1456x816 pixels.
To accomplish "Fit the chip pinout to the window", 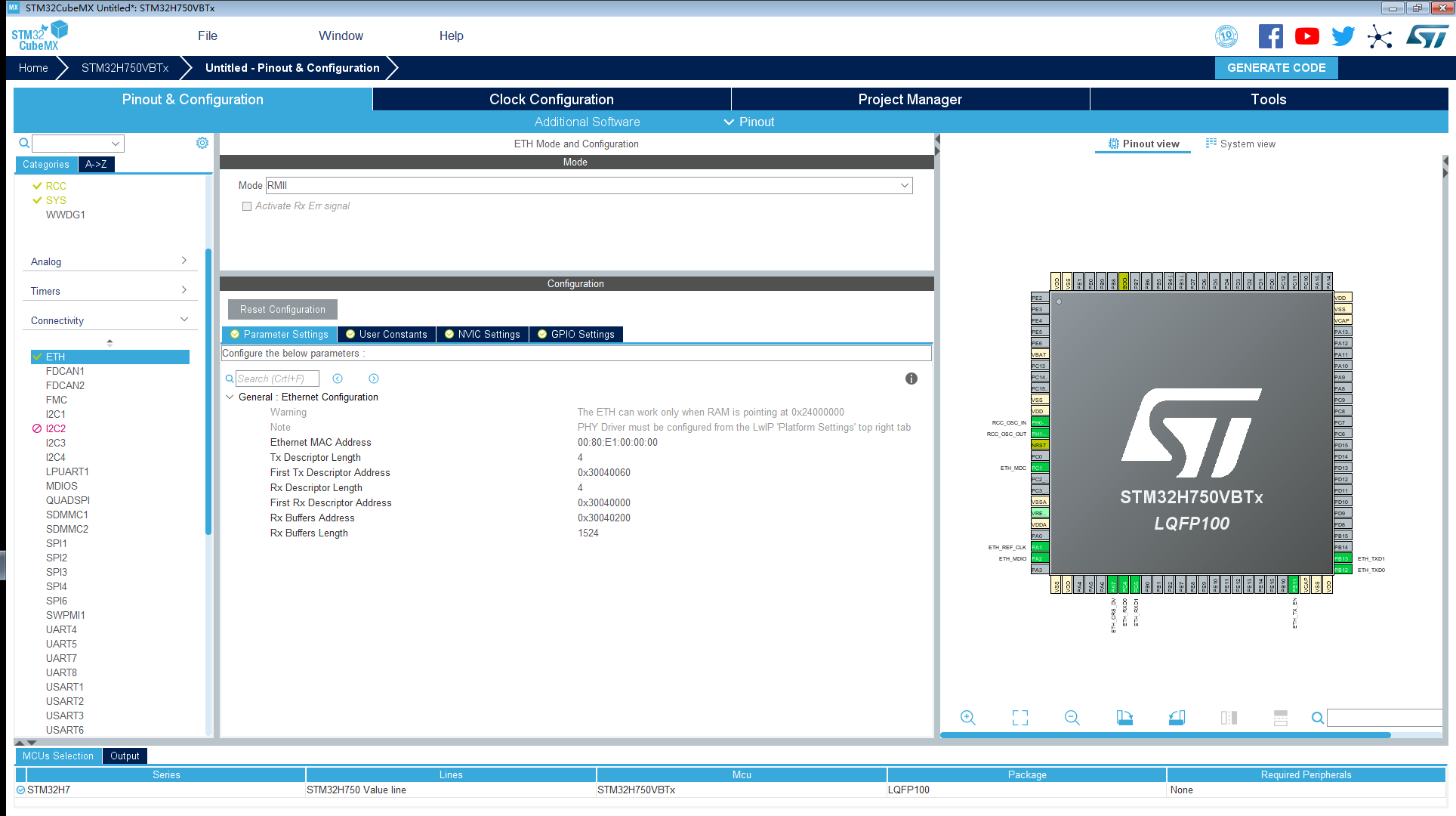I will click(x=1020, y=718).
